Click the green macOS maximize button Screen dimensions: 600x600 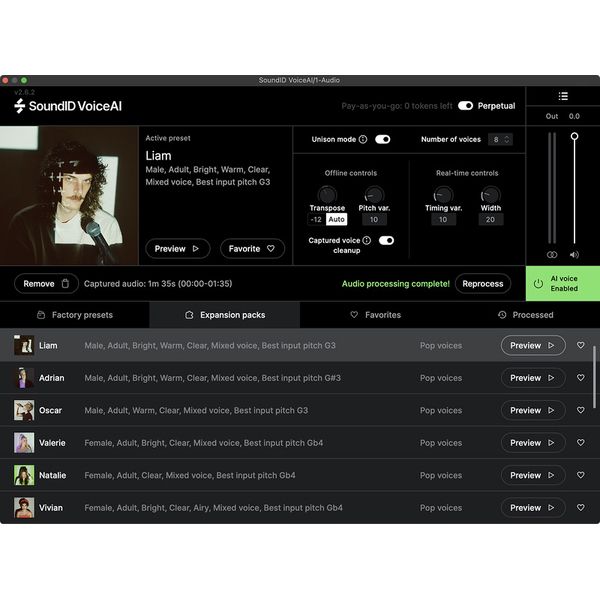[x=24, y=80]
